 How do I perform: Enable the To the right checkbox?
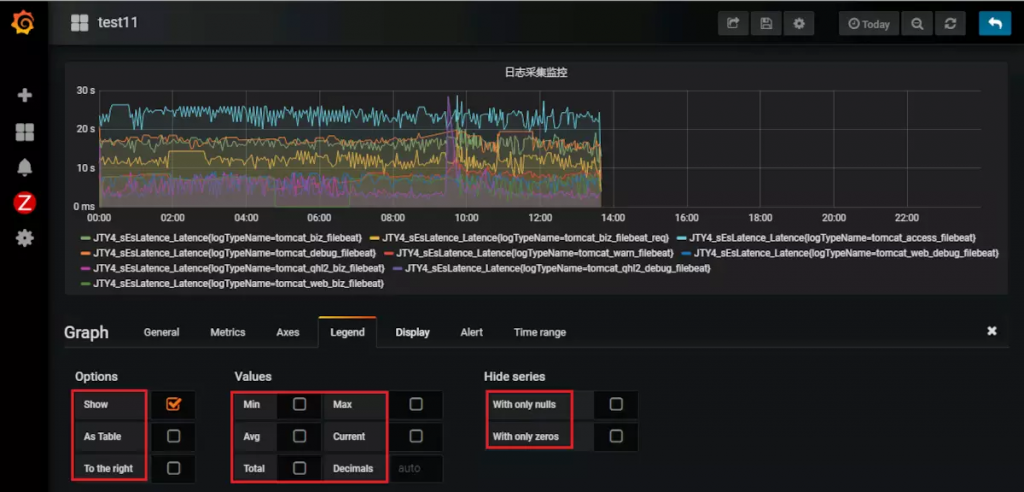(x=173, y=468)
